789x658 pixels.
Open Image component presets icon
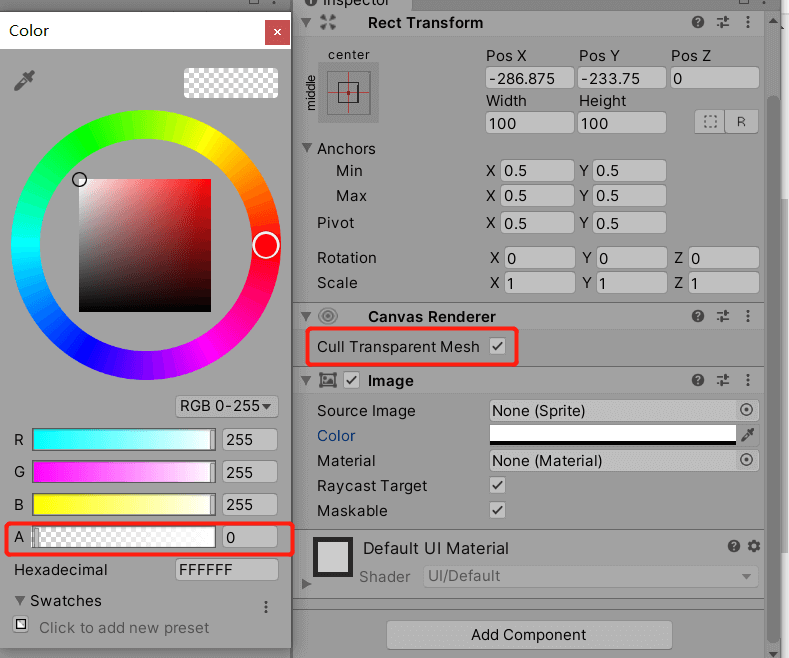(x=723, y=380)
